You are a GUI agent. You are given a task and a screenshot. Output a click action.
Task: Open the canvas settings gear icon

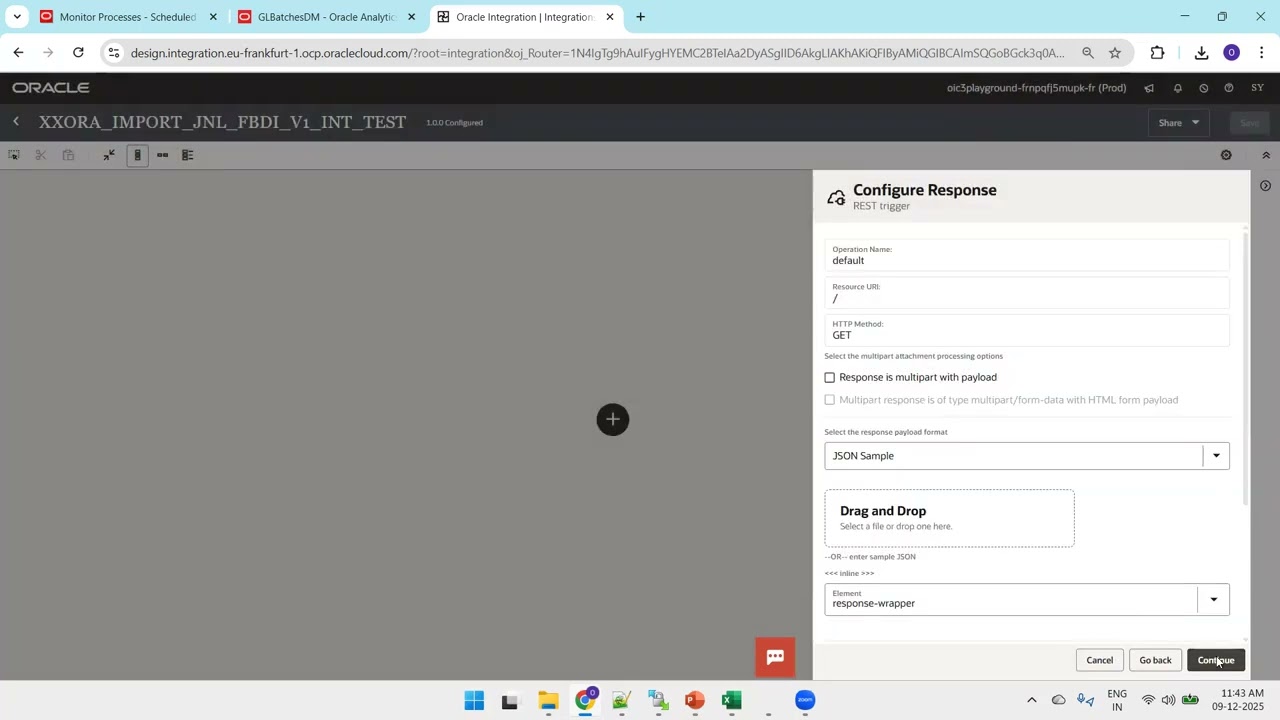pyautogui.click(x=1226, y=155)
